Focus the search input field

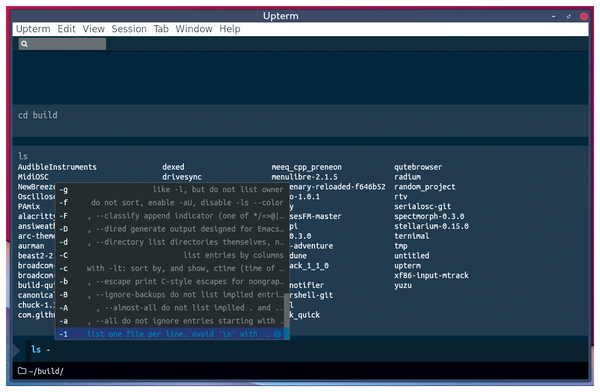click(x=62, y=44)
